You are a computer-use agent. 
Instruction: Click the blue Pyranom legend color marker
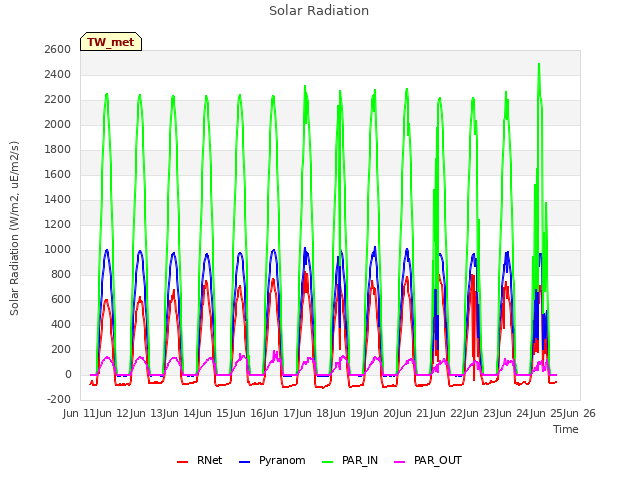point(244,462)
